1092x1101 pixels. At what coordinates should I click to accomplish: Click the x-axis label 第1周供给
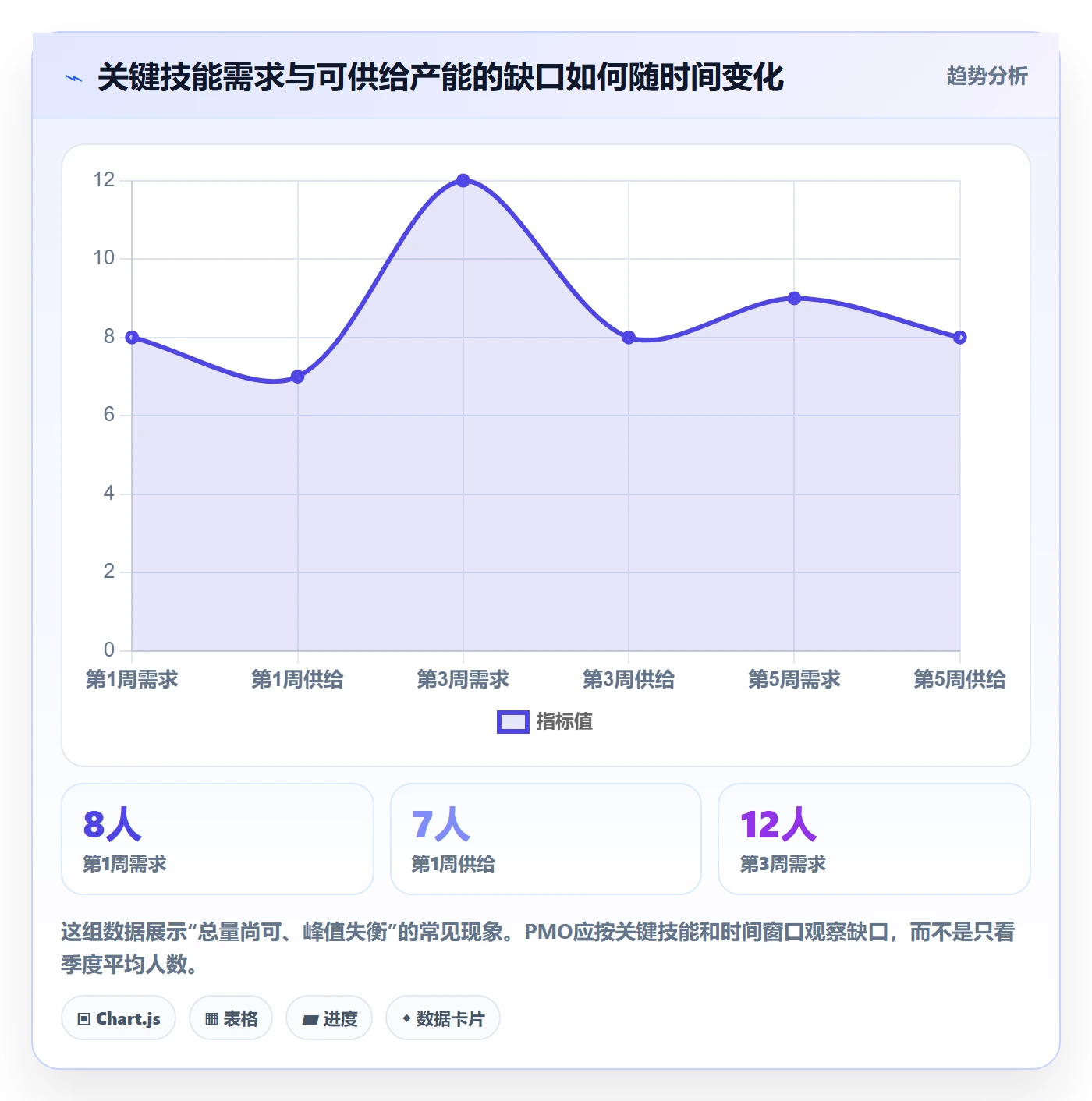click(x=297, y=679)
